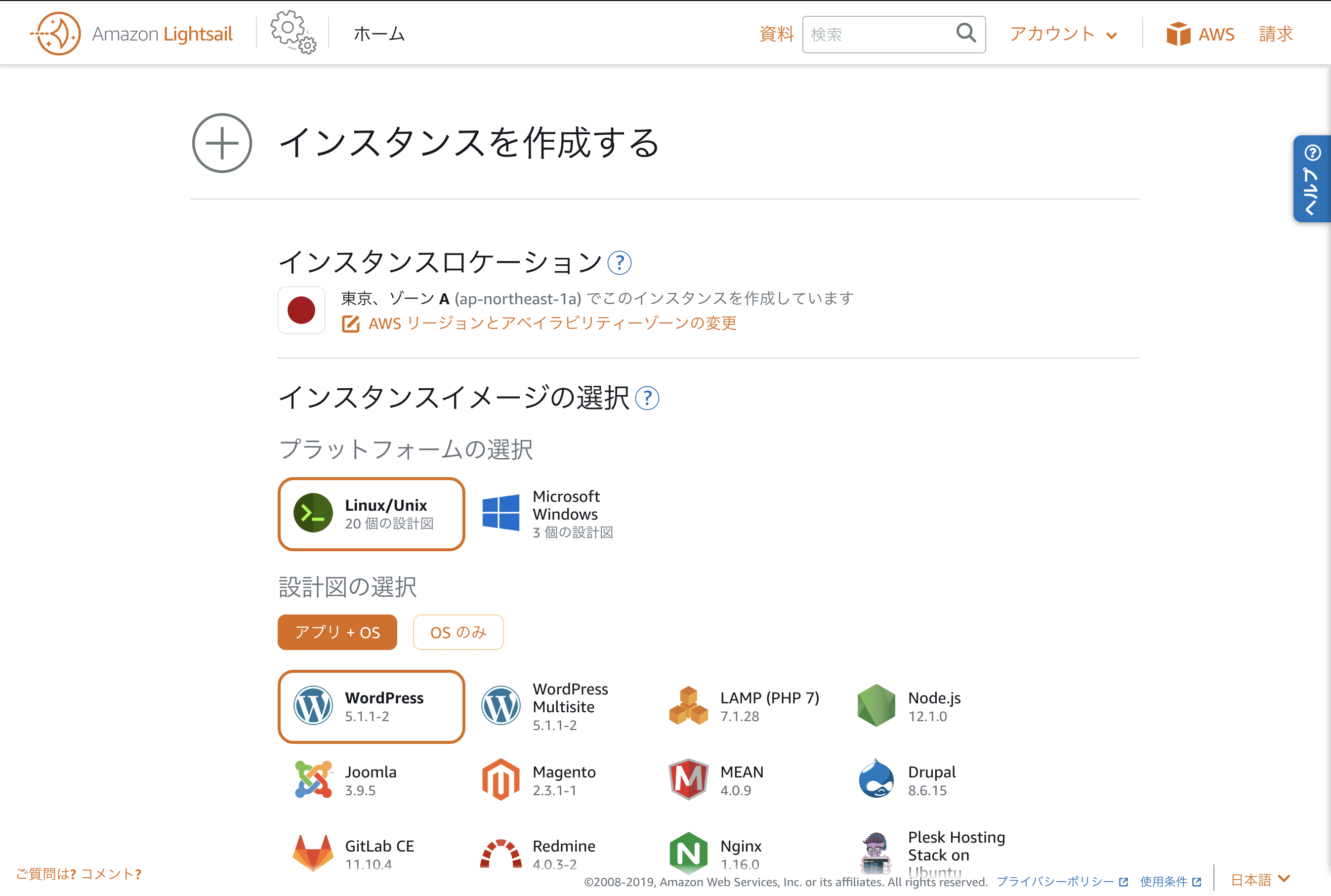Click help icon beside インスタンスイメージの選択
1331x896 pixels.
tap(647, 398)
